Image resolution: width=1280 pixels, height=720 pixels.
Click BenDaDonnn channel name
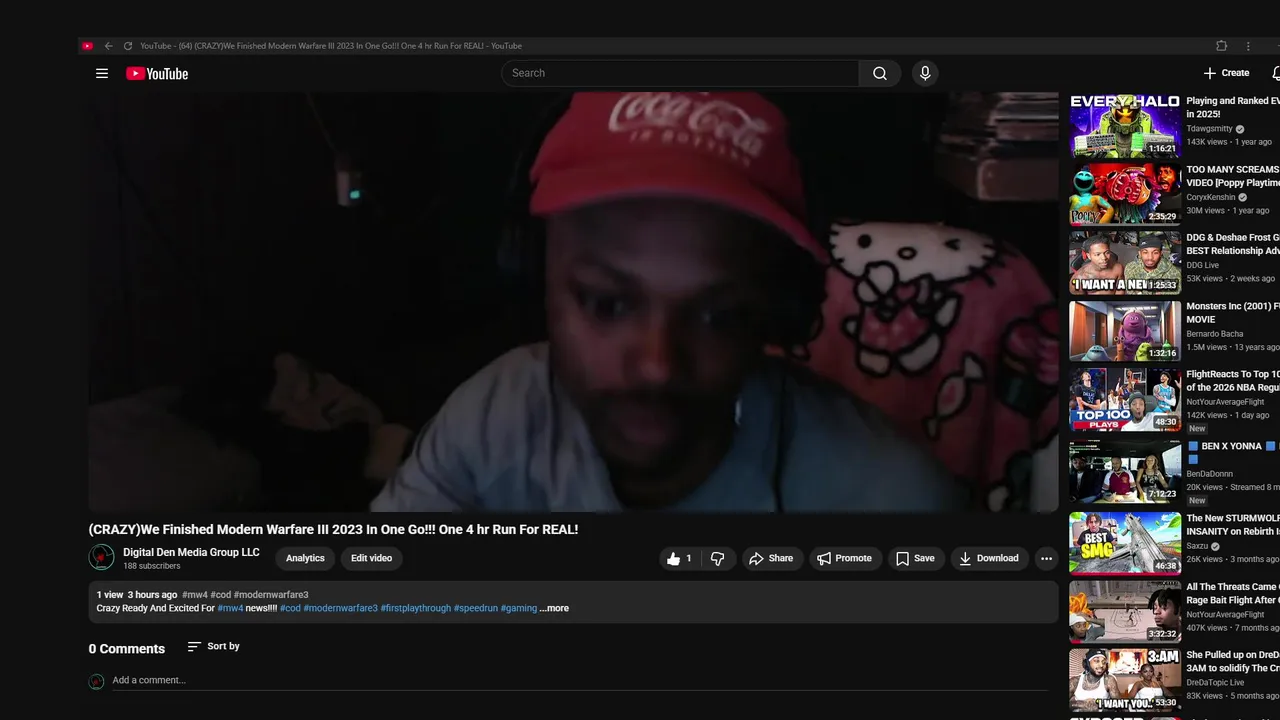[x=1210, y=474]
